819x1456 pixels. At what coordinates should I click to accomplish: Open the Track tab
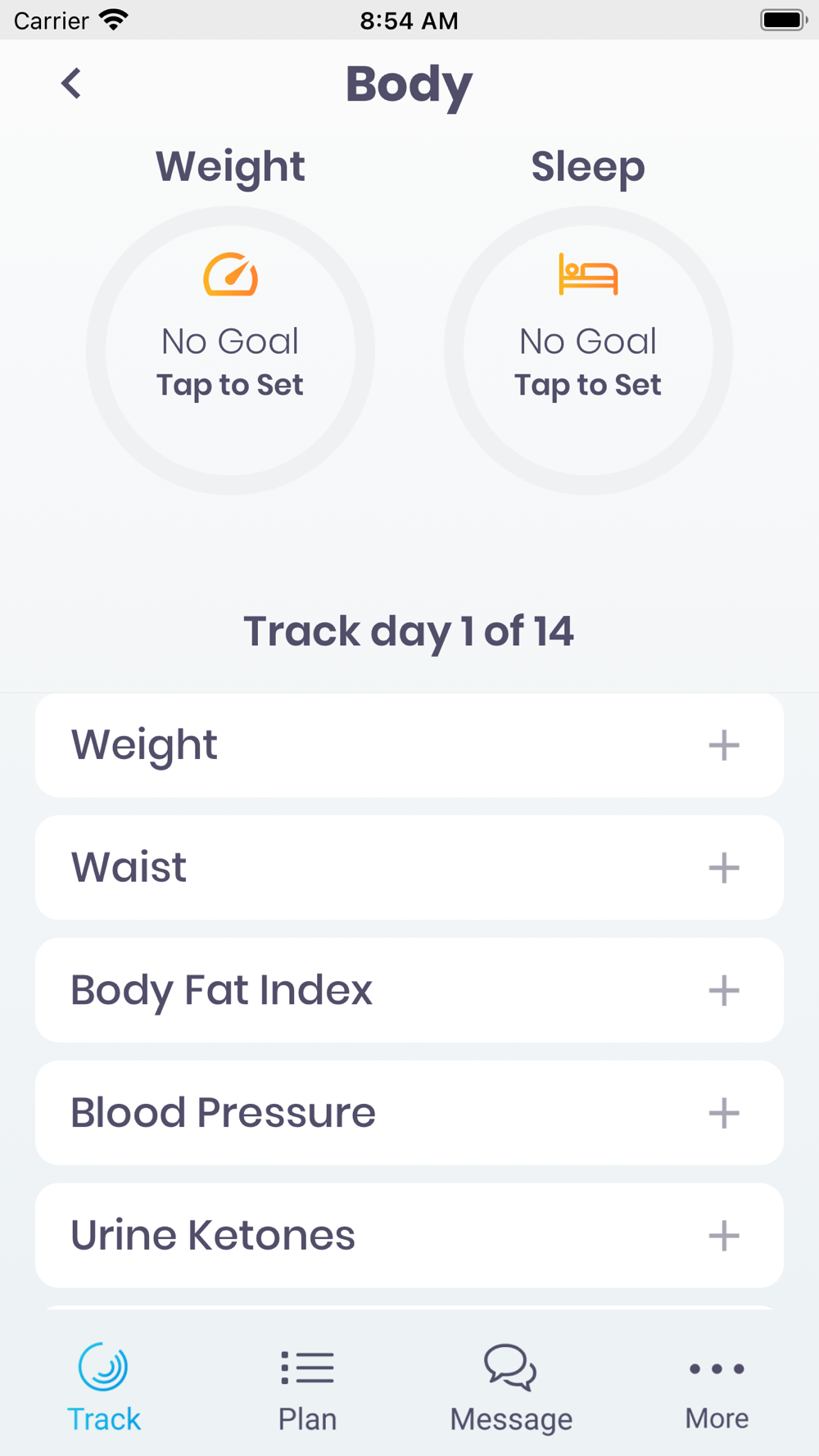click(x=103, y=1388)
